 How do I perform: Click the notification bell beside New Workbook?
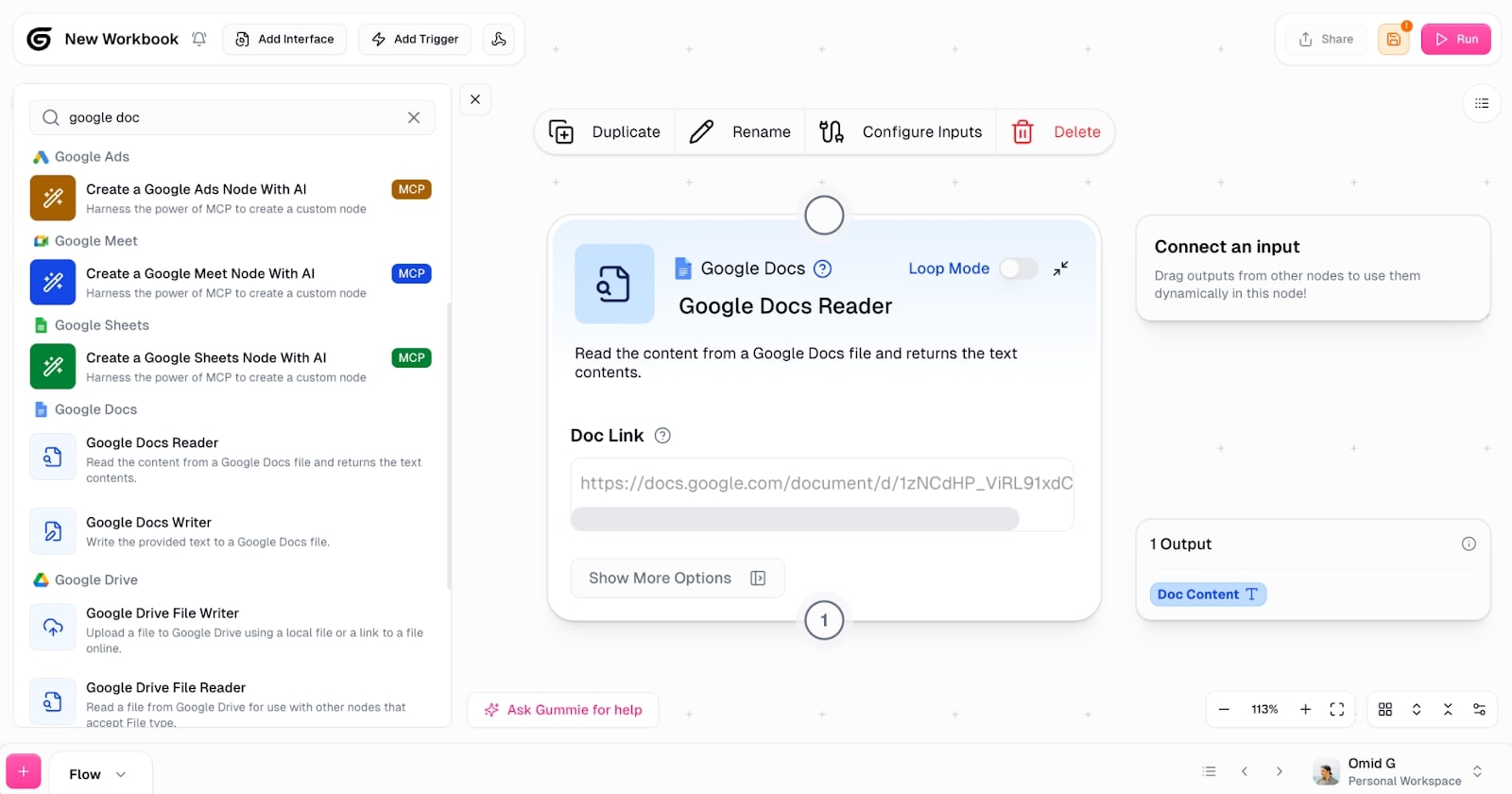[x=199, y=39]
